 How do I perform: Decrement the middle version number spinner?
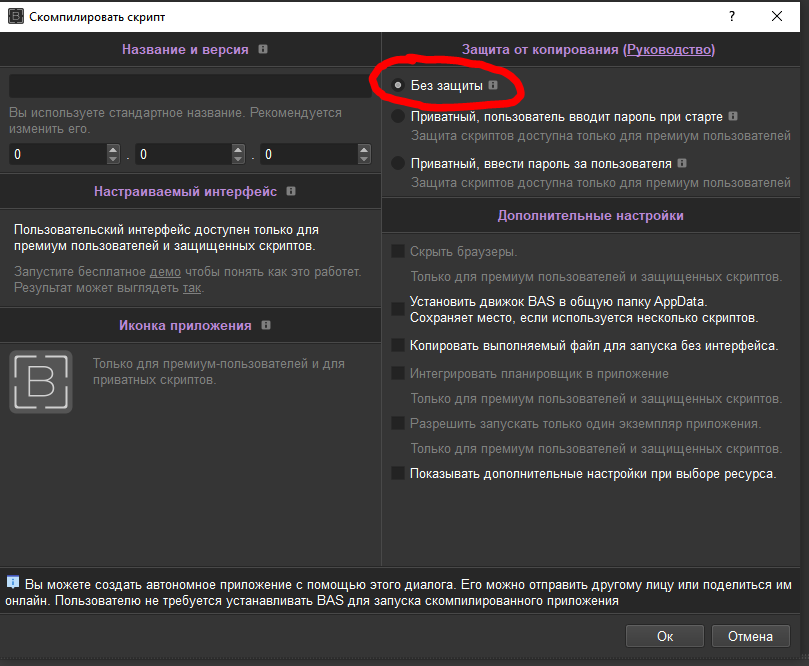pos(238,158)
